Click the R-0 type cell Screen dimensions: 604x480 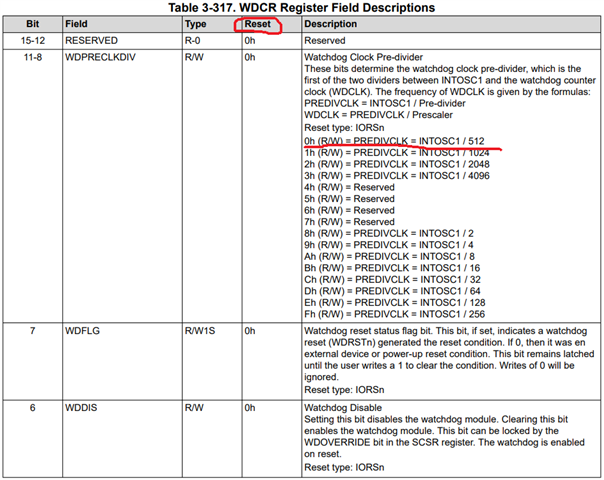[x=192, y=40]
